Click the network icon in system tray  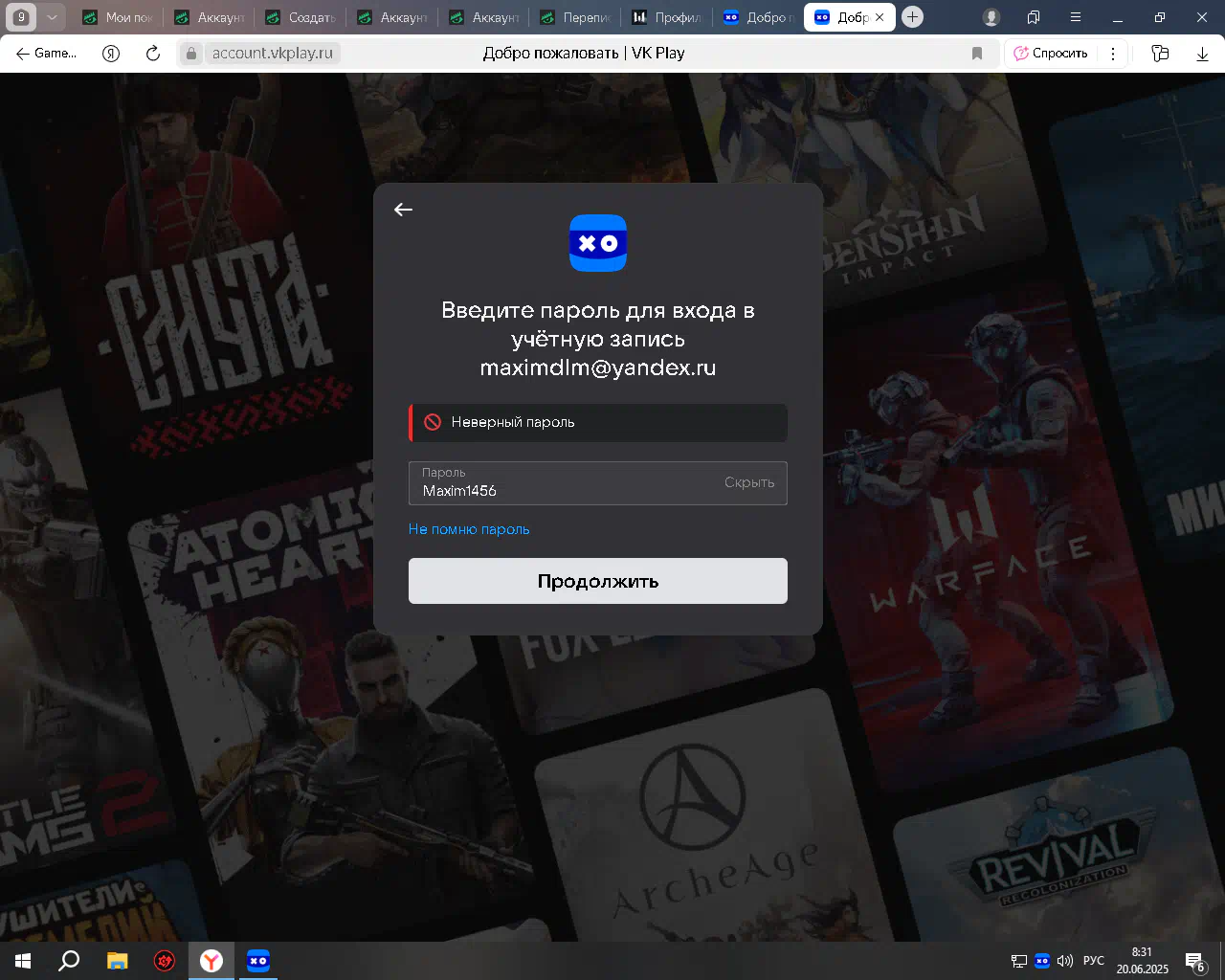(x=1019, y=961)
